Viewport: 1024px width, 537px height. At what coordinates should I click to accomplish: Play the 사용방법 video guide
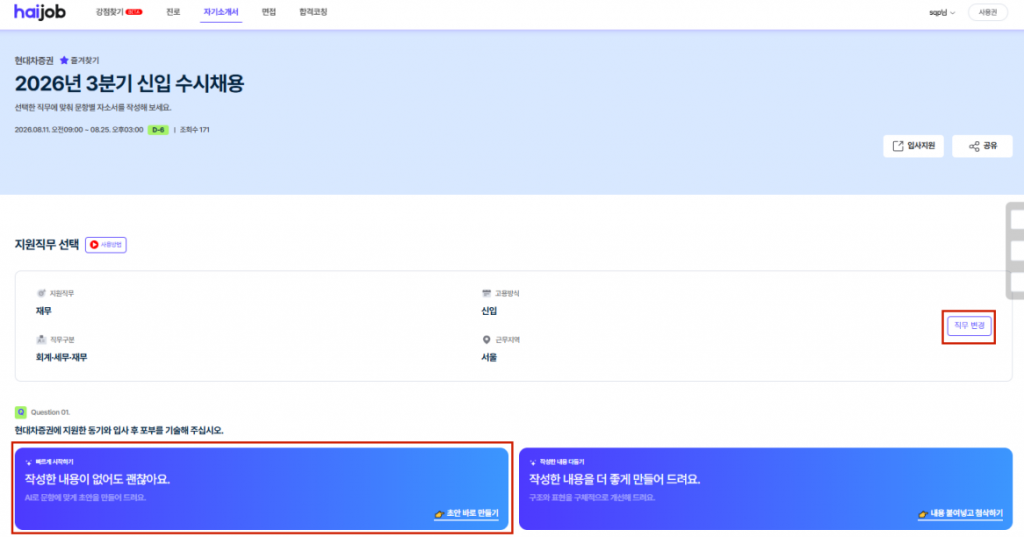106,245
